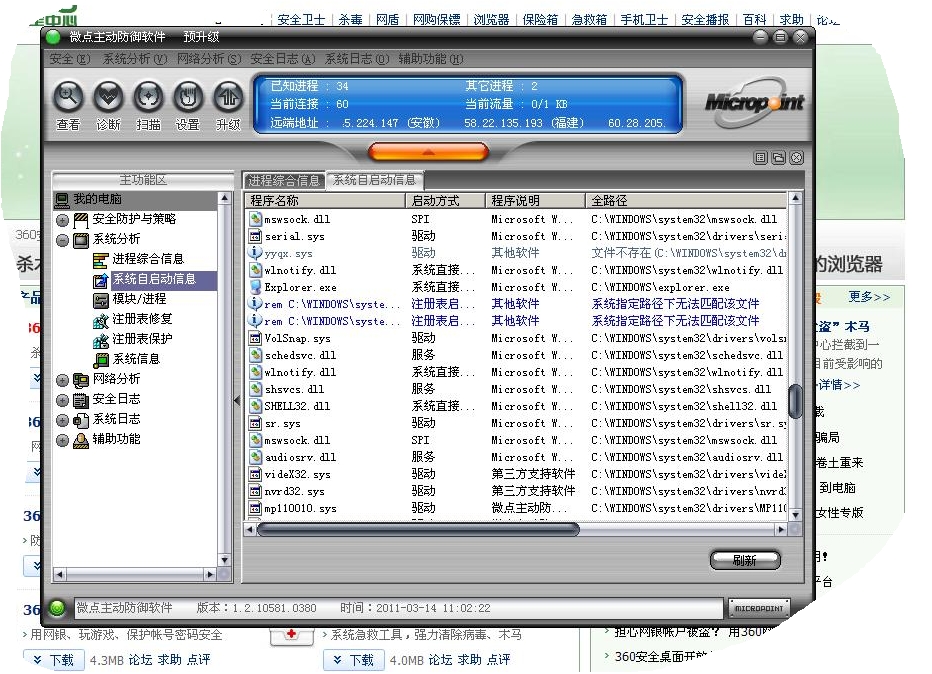The width and height of the screenshot is (932, 674).
Task: Click the collapse-sidebar arrow splitter
Action: [237, 401]
